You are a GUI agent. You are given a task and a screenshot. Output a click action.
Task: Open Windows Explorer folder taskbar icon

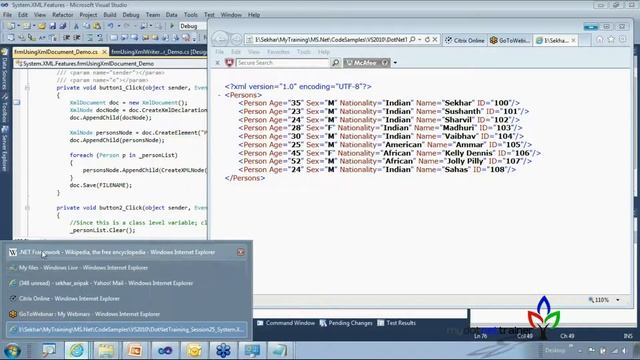coord(106,350)
